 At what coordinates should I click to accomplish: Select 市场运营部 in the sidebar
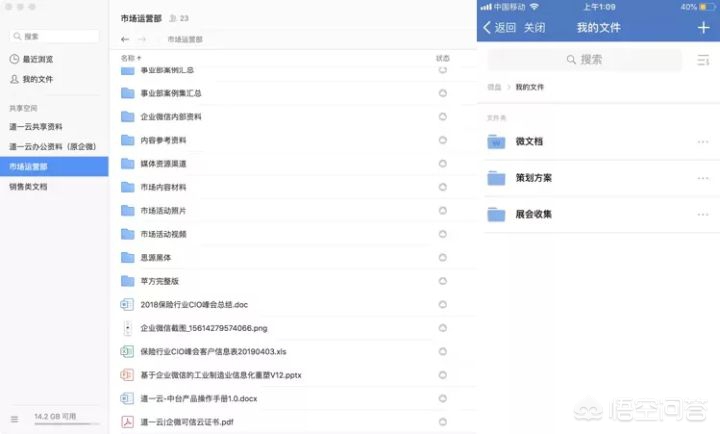click(x=54, y=166)
